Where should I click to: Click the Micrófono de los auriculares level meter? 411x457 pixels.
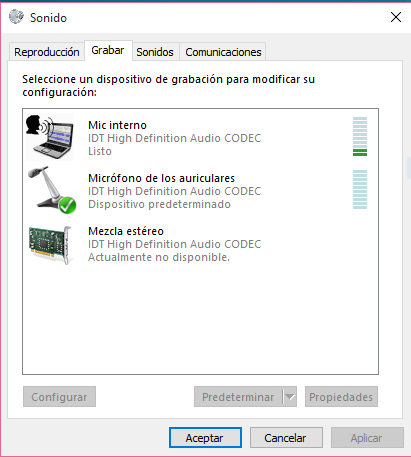pos(360,189)
